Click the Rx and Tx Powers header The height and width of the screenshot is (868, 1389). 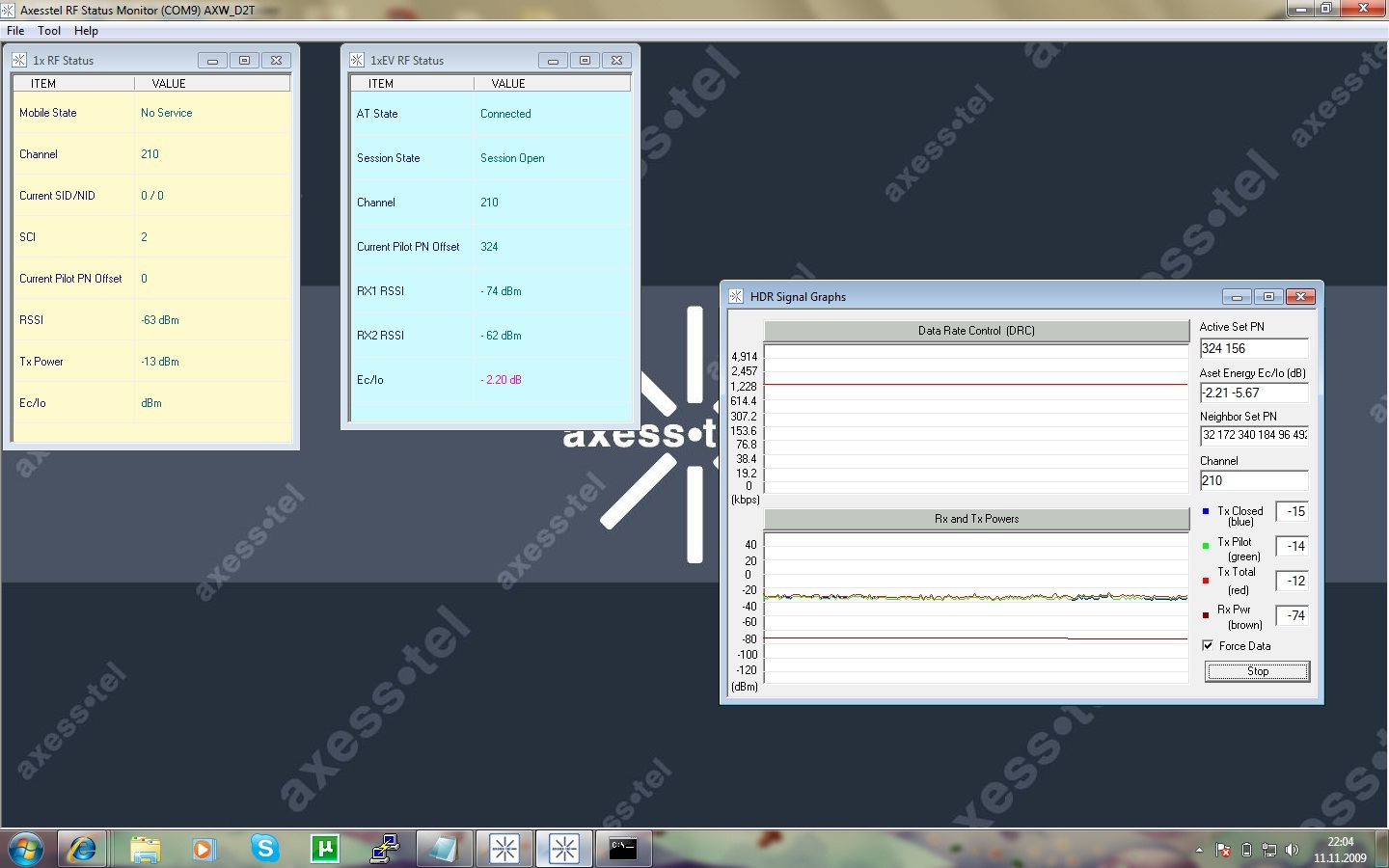click(x=976, y=519)
